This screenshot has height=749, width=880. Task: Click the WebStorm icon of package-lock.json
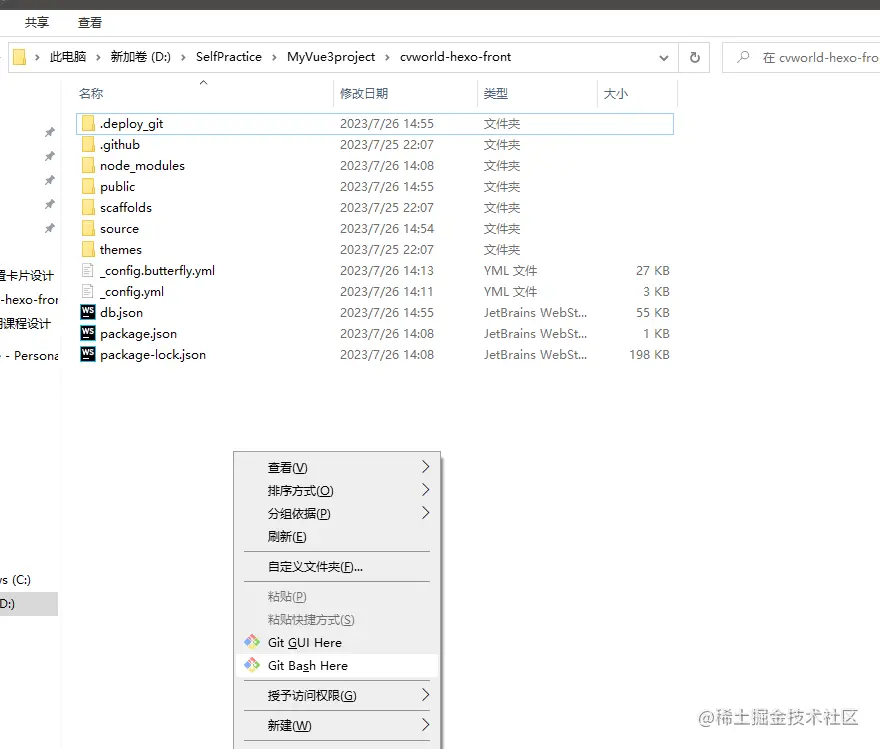(x=88, y=354)
